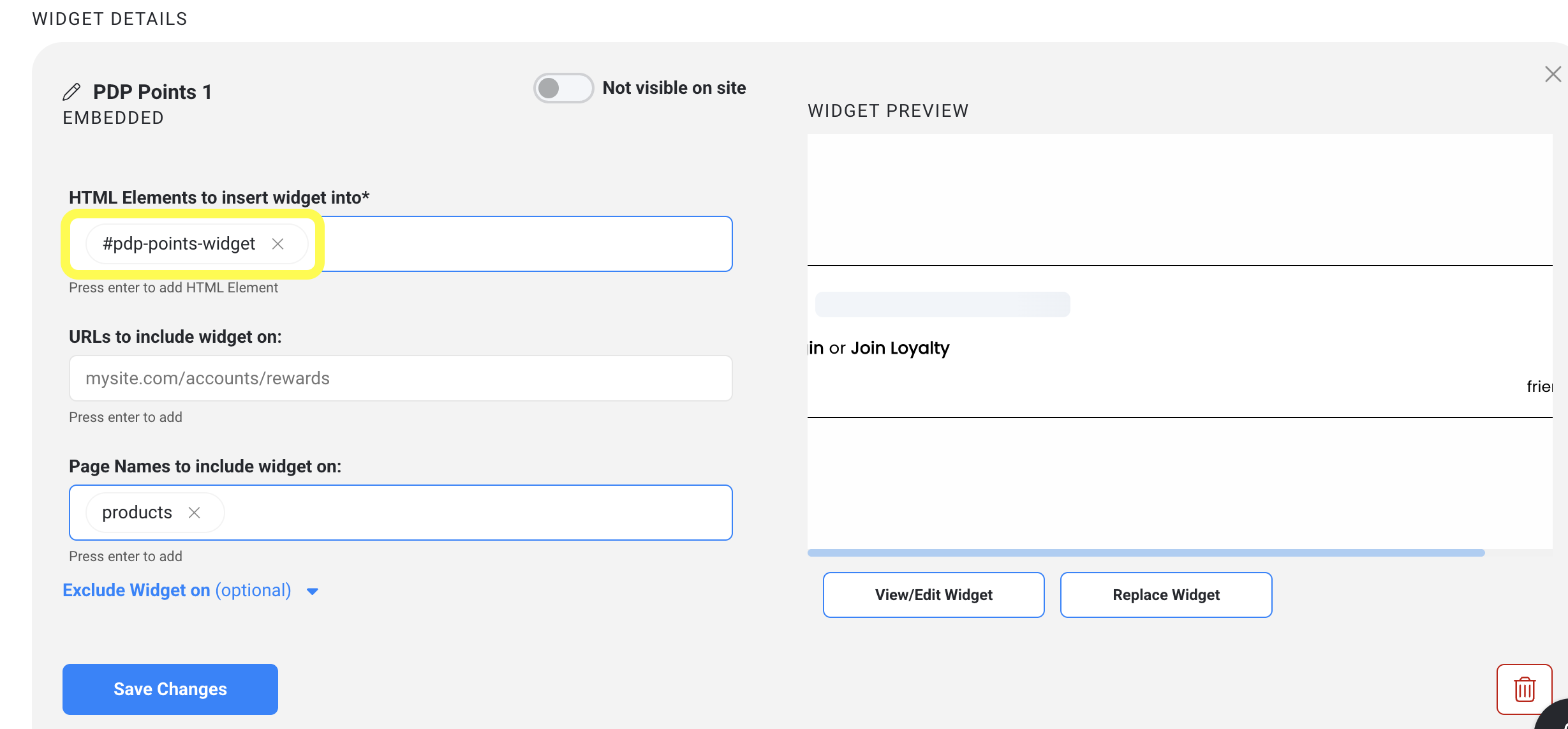The height and width of the screenshot is (729, 1568).
Task: Click the products tag chip
Action: tap(137, 513)
